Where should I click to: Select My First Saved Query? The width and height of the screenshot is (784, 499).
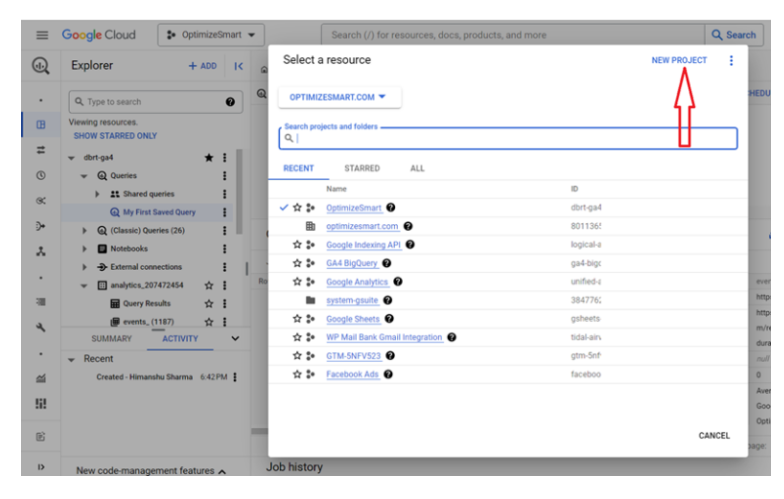pos(159,212)
